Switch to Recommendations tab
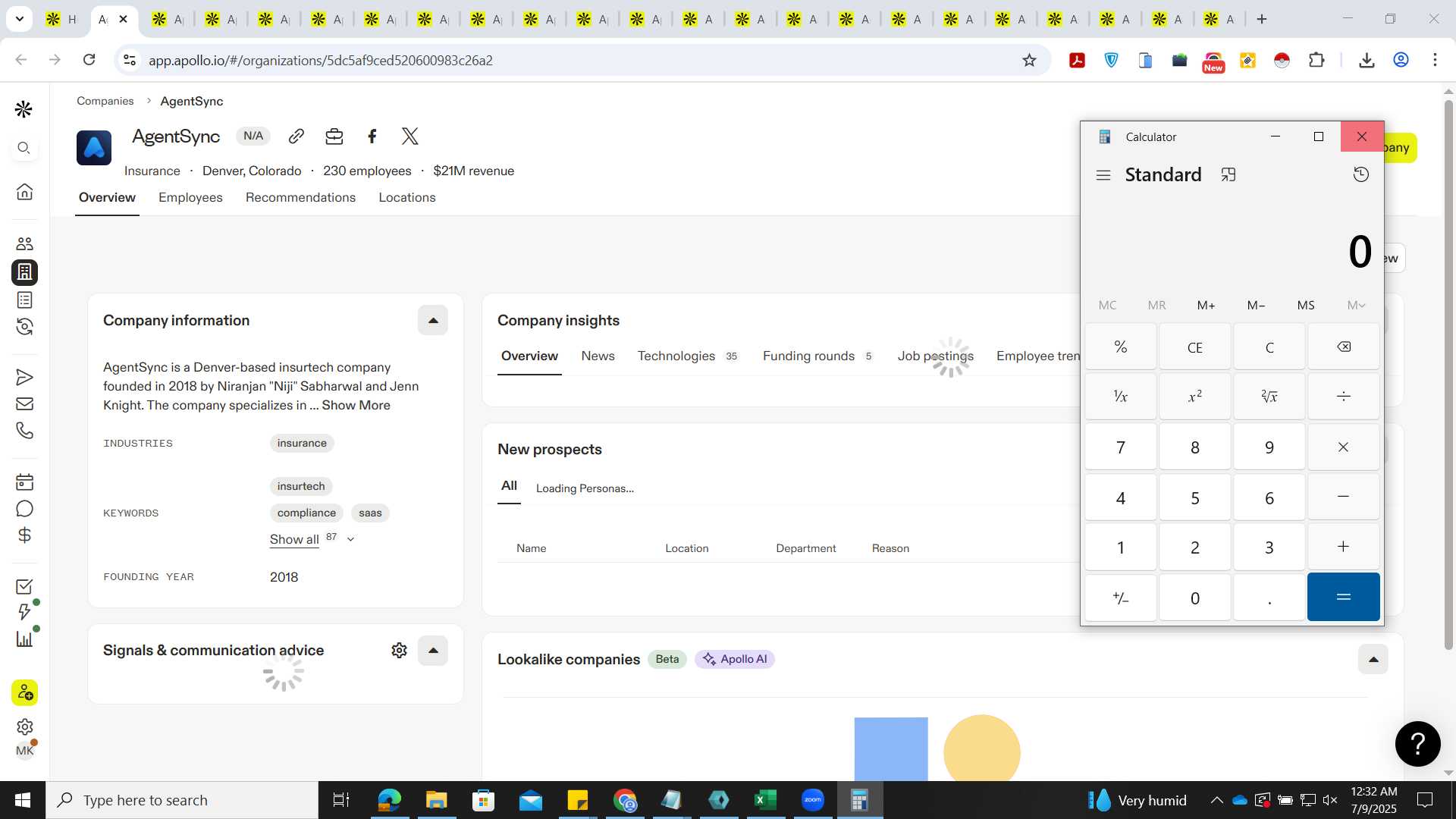The width and height of the screenshot is (1456, 819). pos(300,197)
